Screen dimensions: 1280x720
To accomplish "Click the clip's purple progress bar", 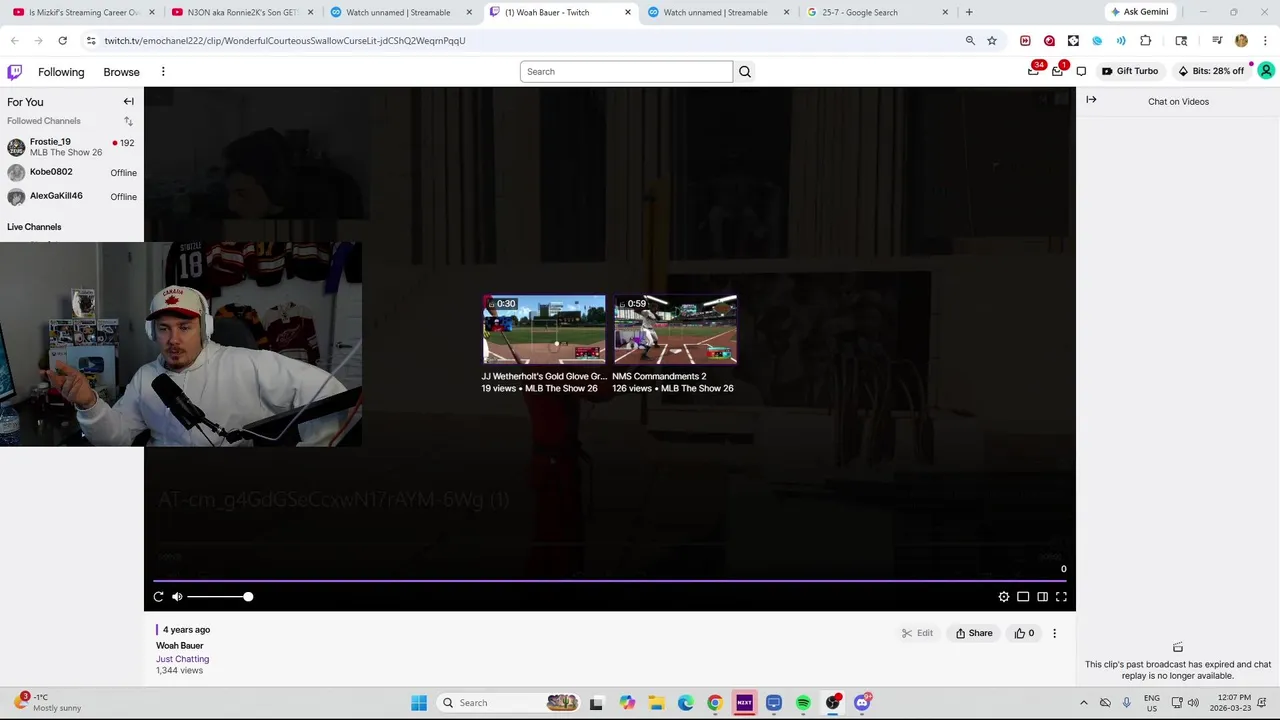I will (x=609, y=580).
